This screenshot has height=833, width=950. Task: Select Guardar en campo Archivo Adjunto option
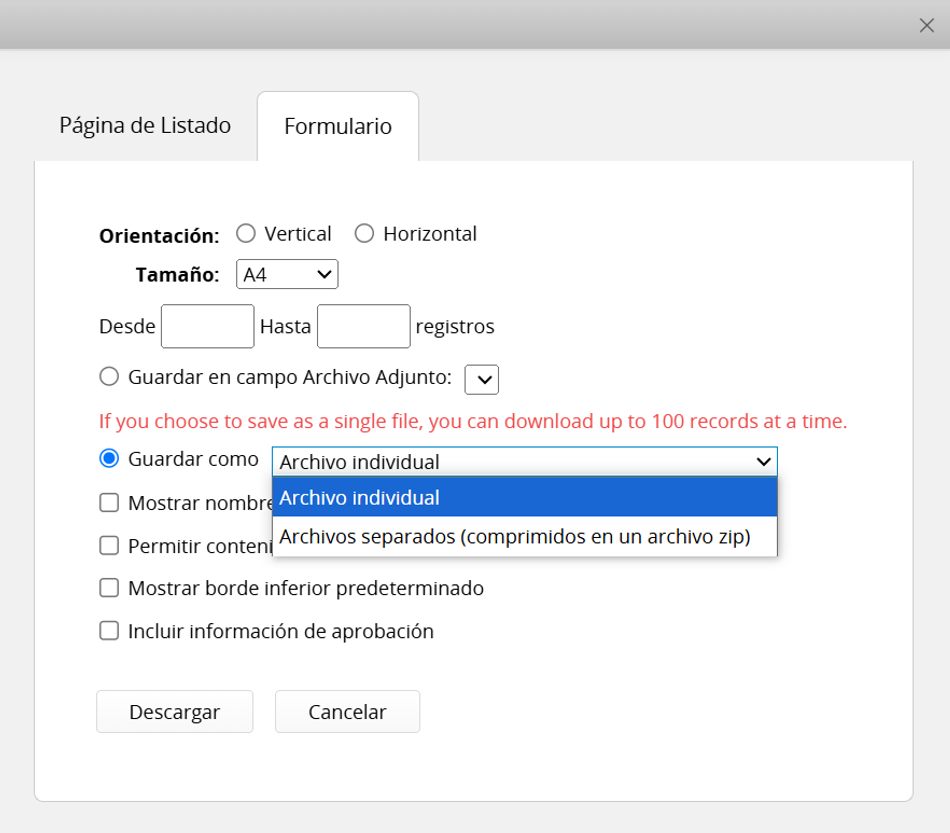[x=109, y=376]
